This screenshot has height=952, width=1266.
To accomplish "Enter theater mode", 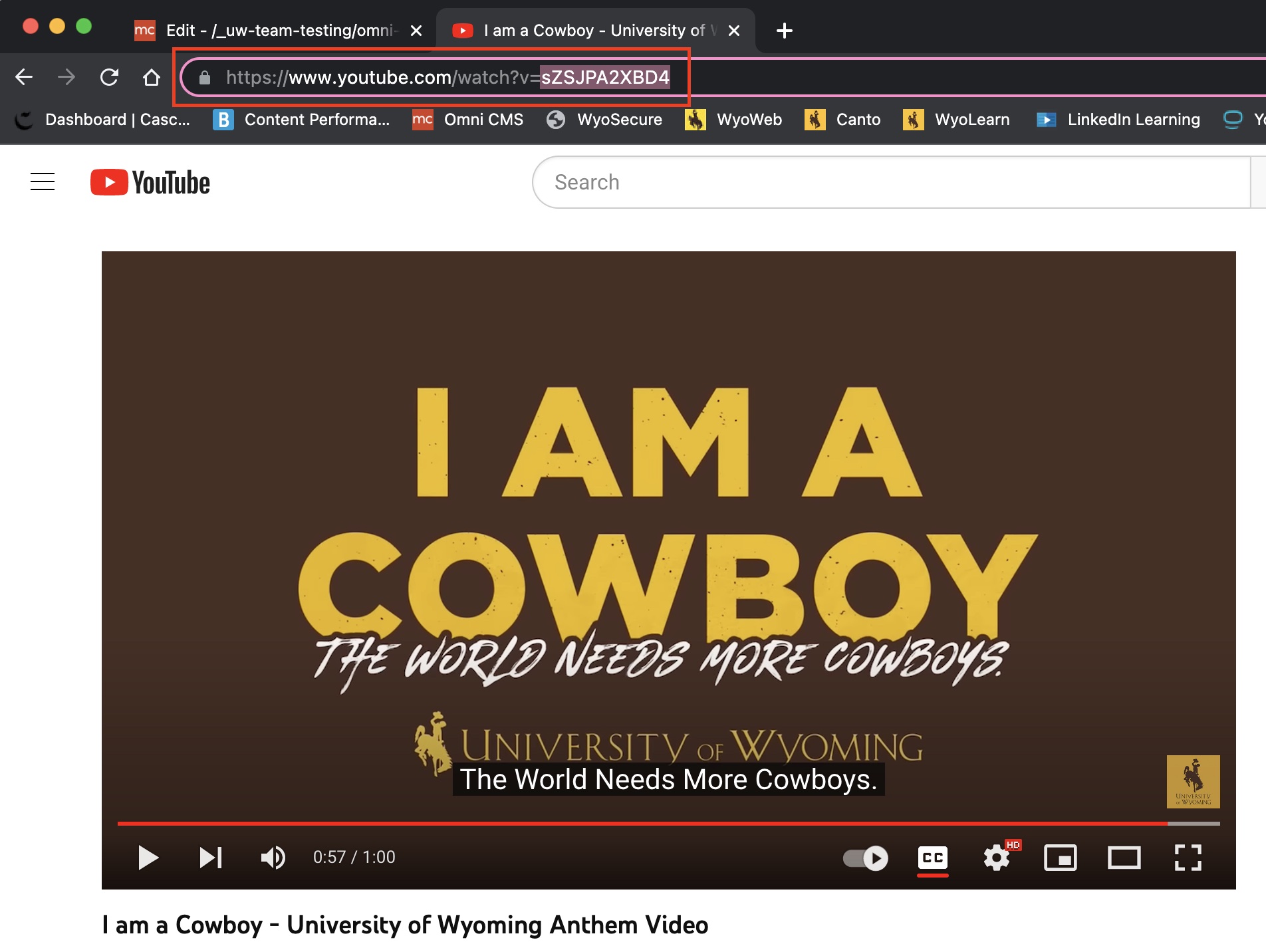I will pos(1124,858).
